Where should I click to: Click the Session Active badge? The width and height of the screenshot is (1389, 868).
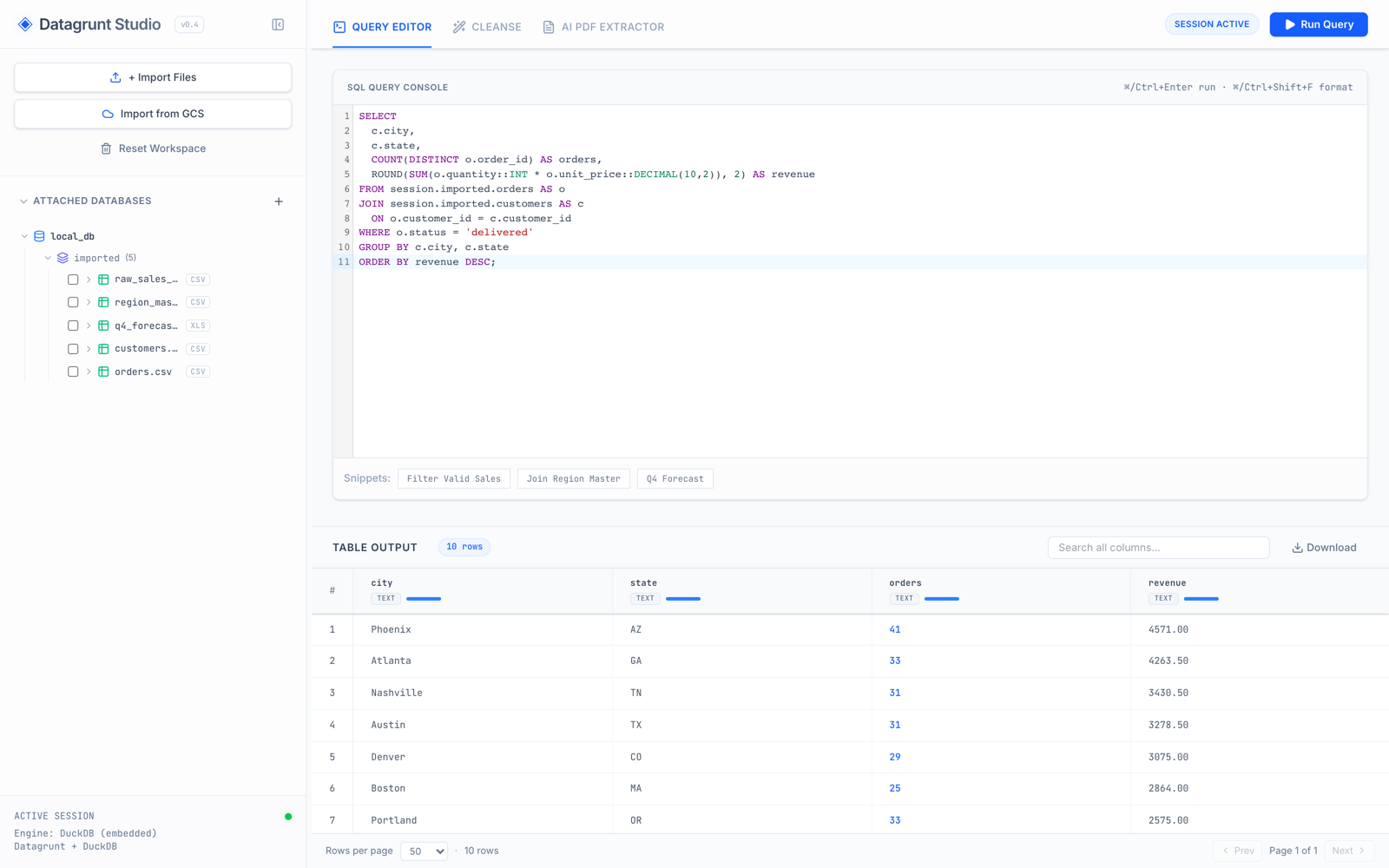point(1212,24)
